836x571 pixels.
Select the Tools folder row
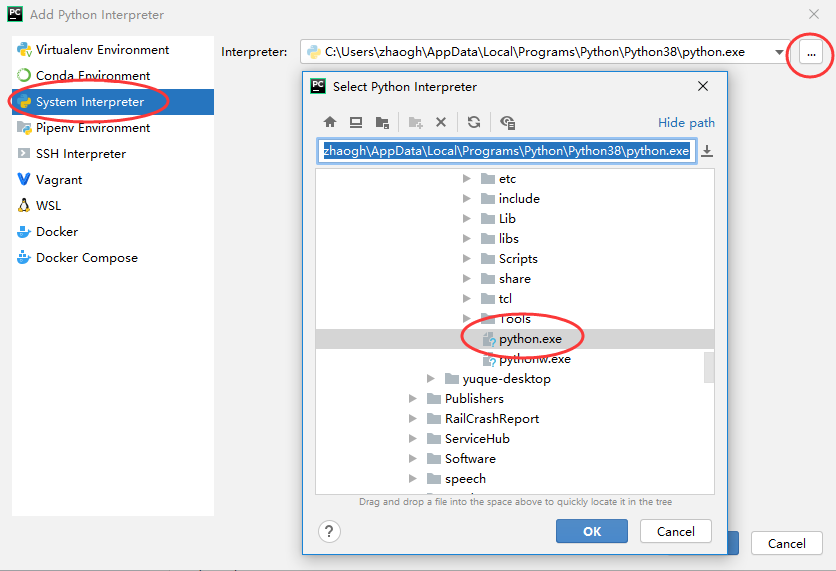click(515, 319)
